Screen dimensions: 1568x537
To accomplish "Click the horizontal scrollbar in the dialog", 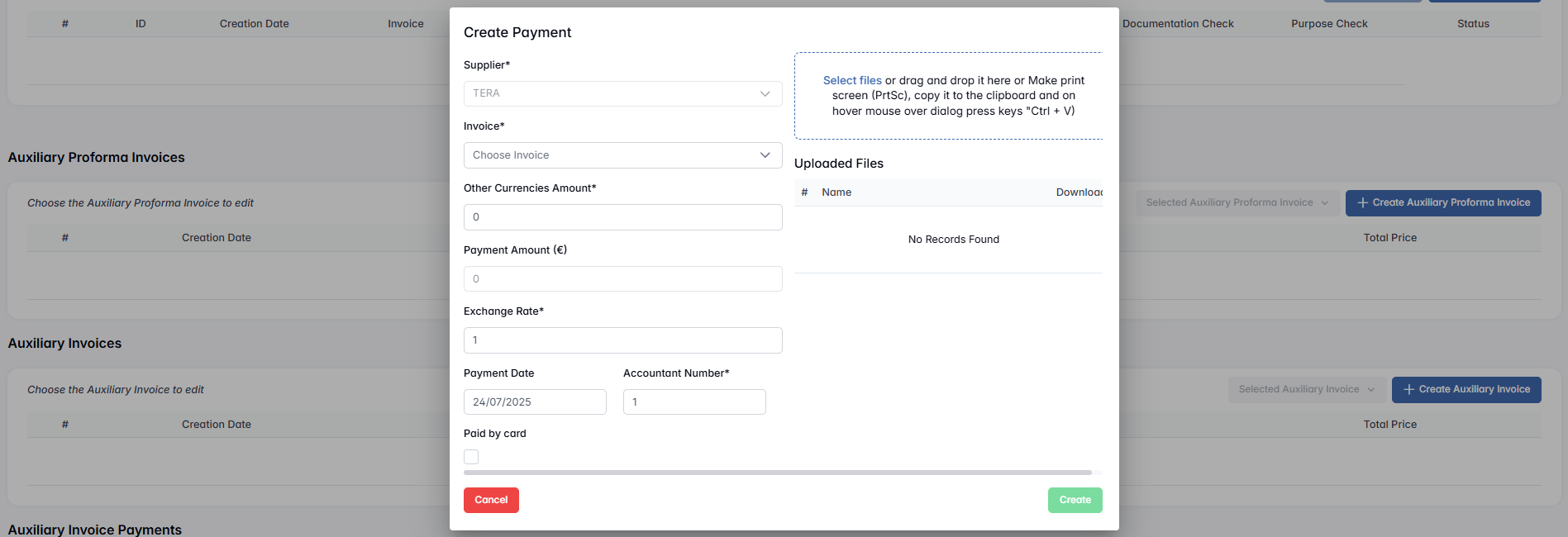I will pyautogui.click(x=777, y=473).
